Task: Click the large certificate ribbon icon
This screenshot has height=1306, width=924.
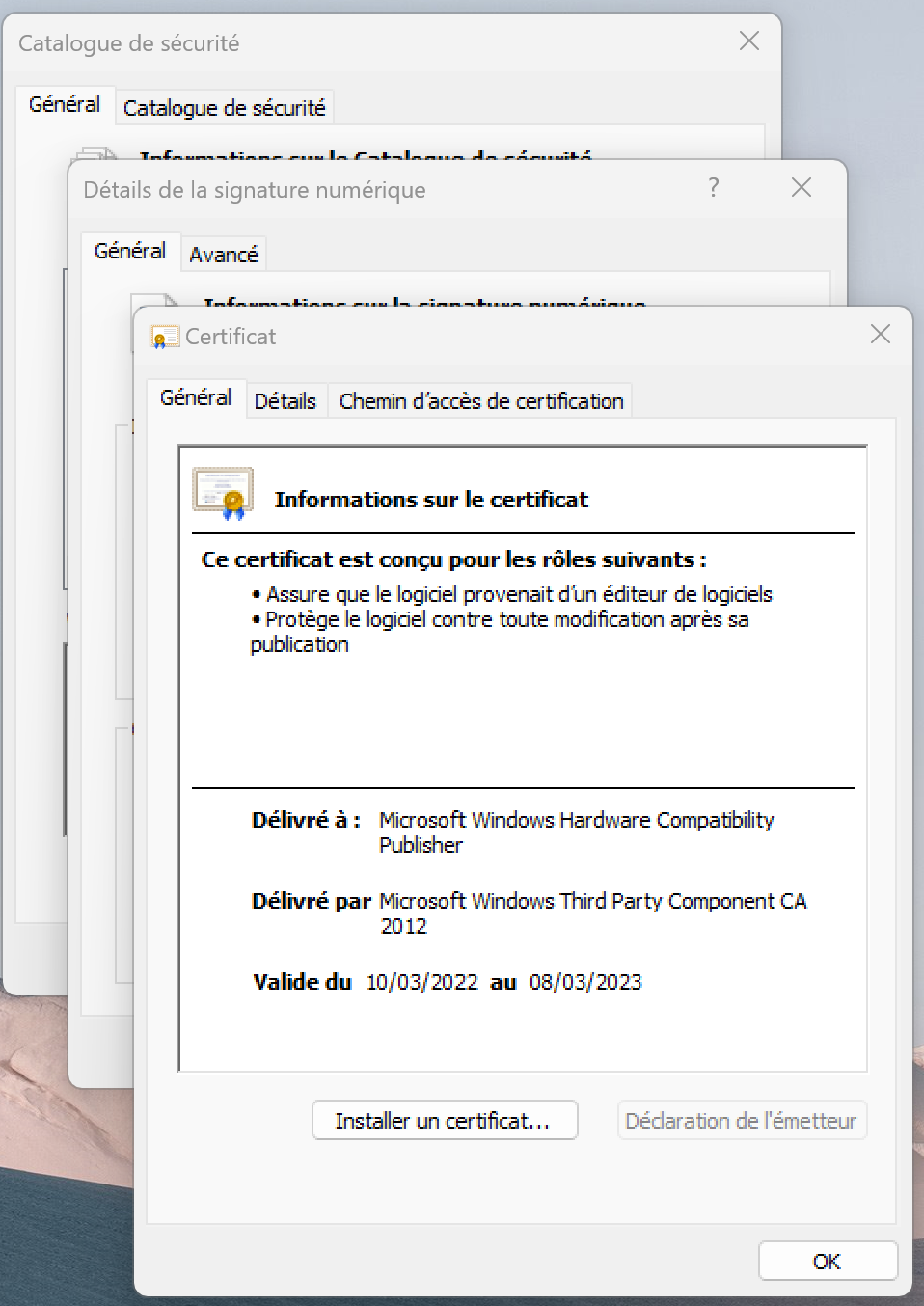Action: 223,494
